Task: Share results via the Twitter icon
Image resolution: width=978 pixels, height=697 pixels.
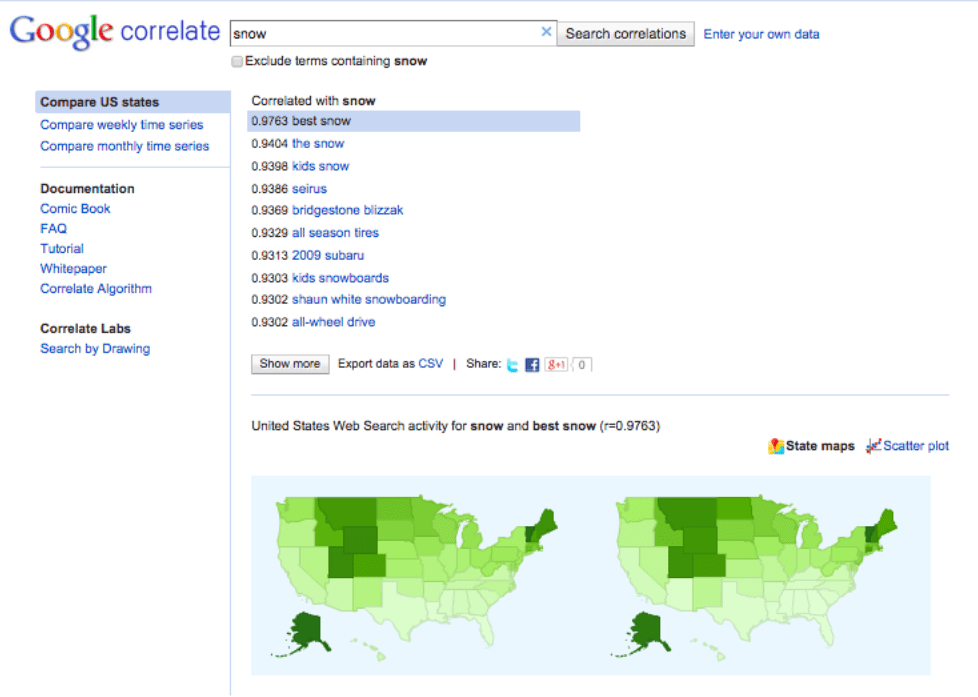Action: pyautogui.click(x=513, y=365)
